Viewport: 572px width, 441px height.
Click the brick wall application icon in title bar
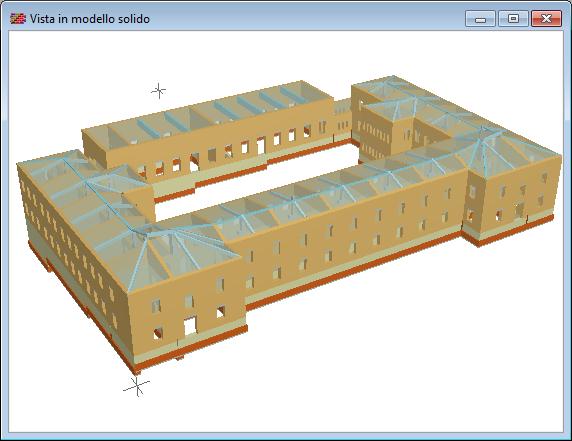18,18
